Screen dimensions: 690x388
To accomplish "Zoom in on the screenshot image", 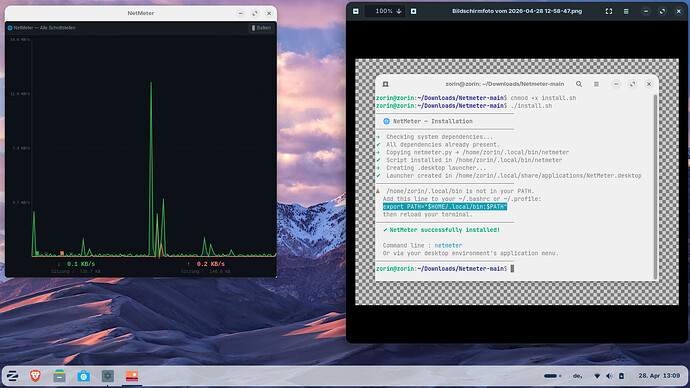I will [414, 11].
